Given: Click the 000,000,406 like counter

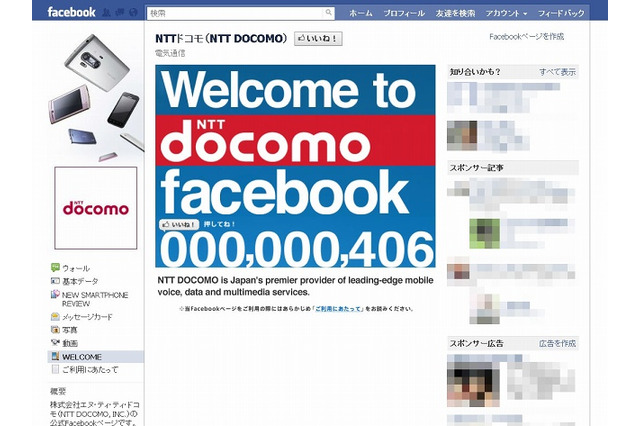Looking at the screenshot, I should point(297,249).
